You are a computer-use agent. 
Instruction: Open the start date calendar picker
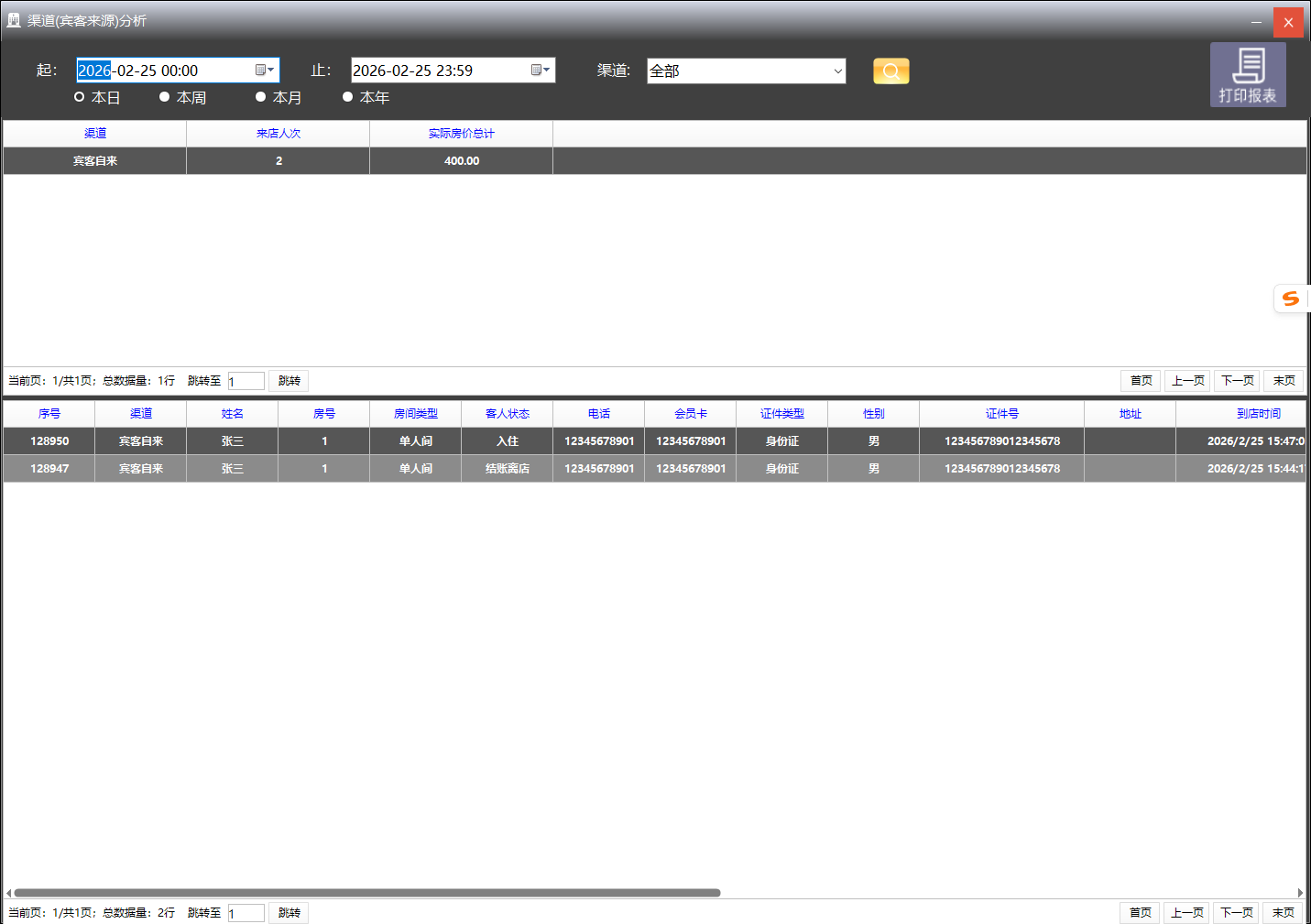tap(265, 71)
